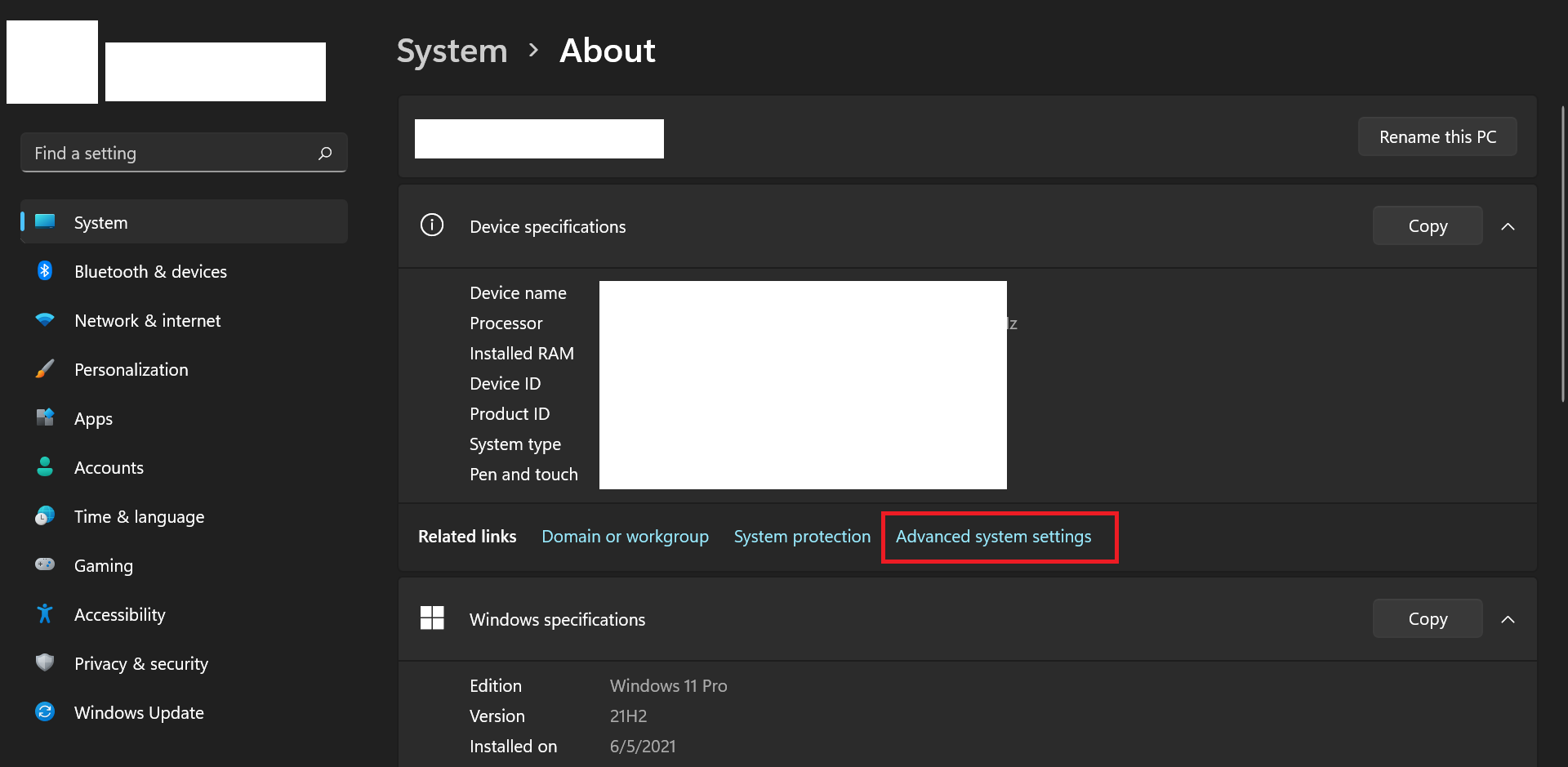Screen dimensions: 1568x767
Task: Click the Personalization paintbrush icon
Action: (45, 369)
